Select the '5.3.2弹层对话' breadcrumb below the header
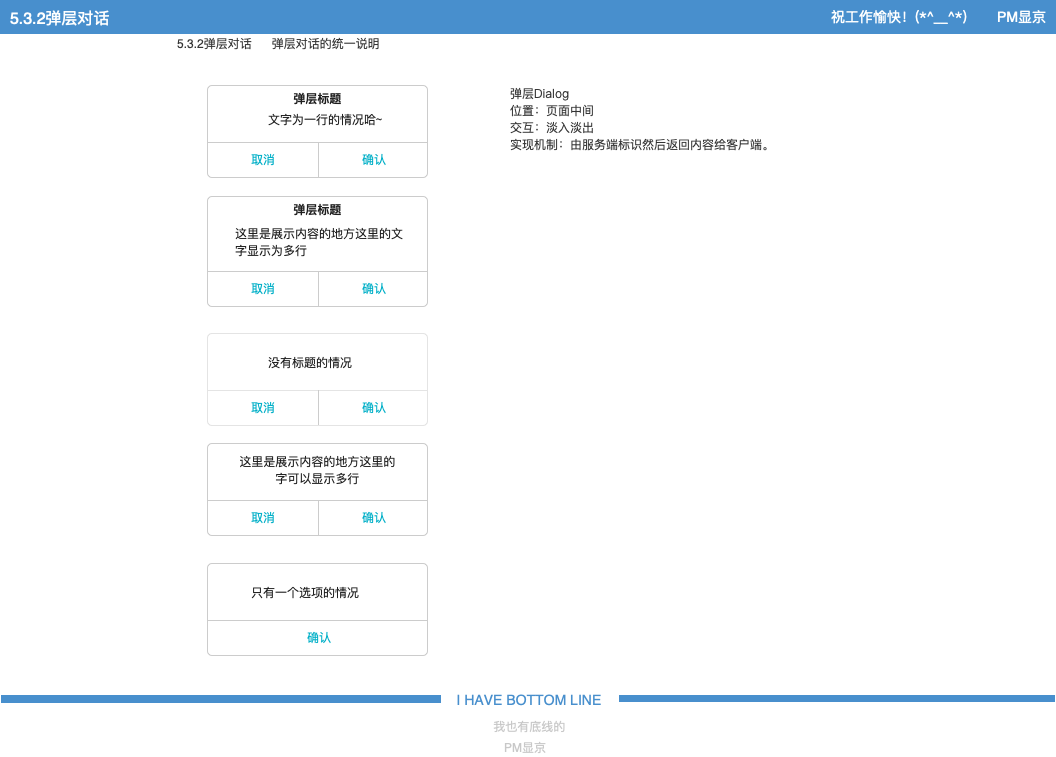Image resolution: width=1056 pixels, height=757 pixels. [x=214, y=44]
